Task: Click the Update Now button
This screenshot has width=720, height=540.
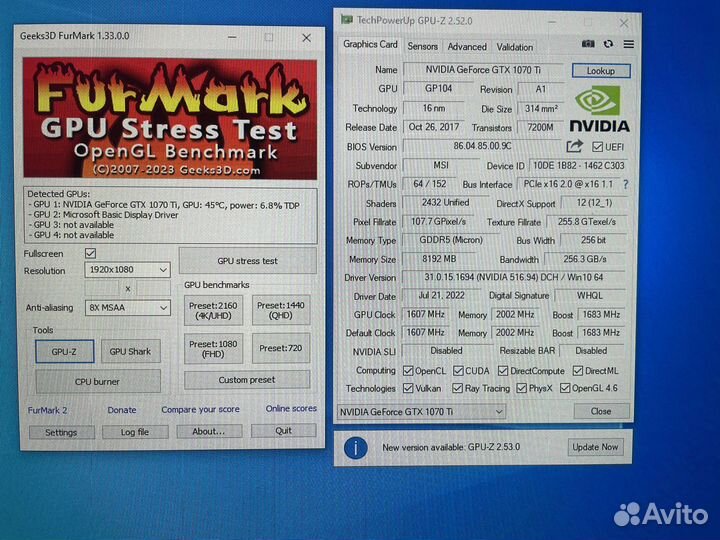Action: tap(596, 447)
